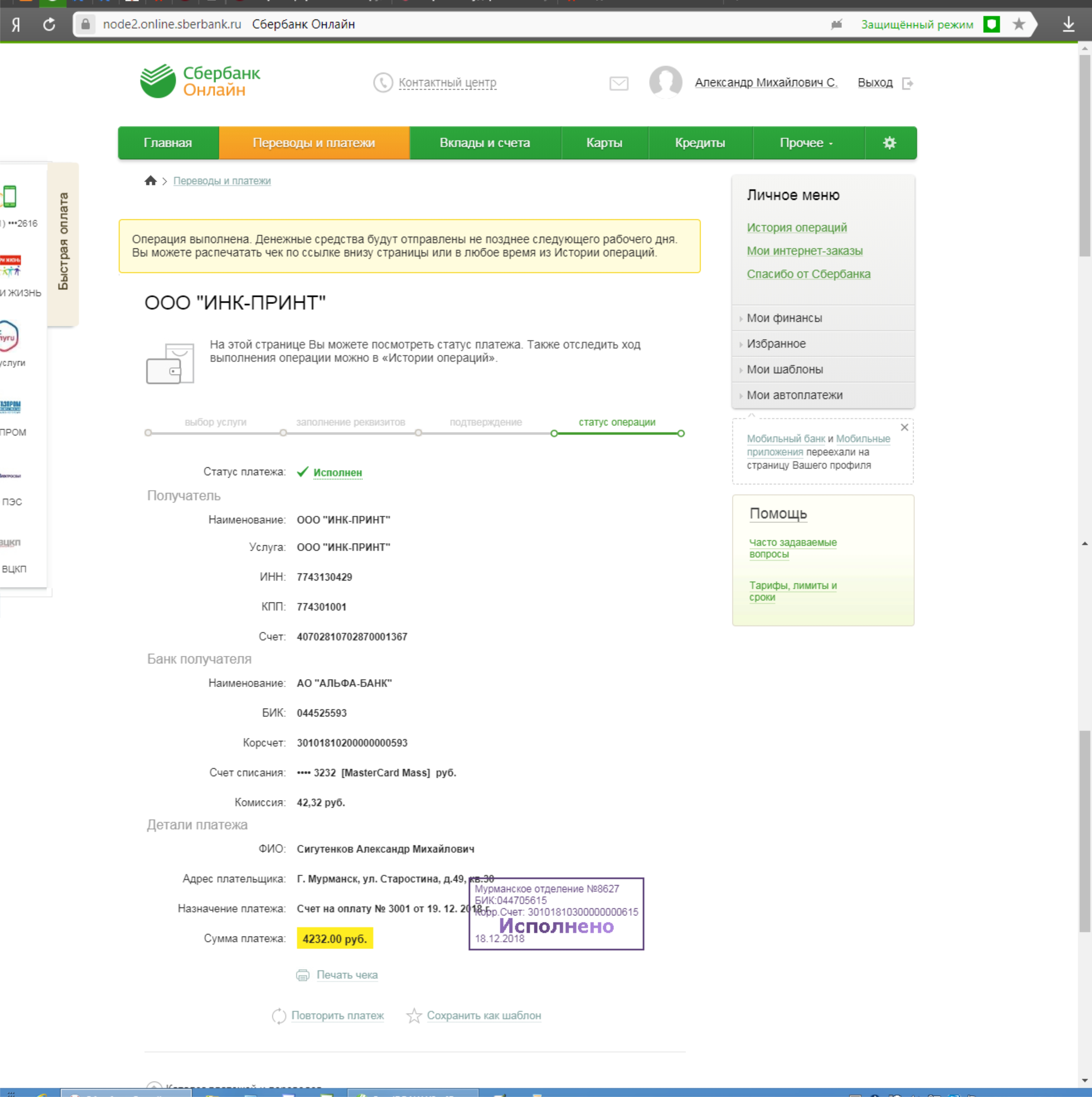Click the ИНН value 7743130429
This screenshot has height=1097, width=1092.
pyautogui.click(x=325, y=577)
